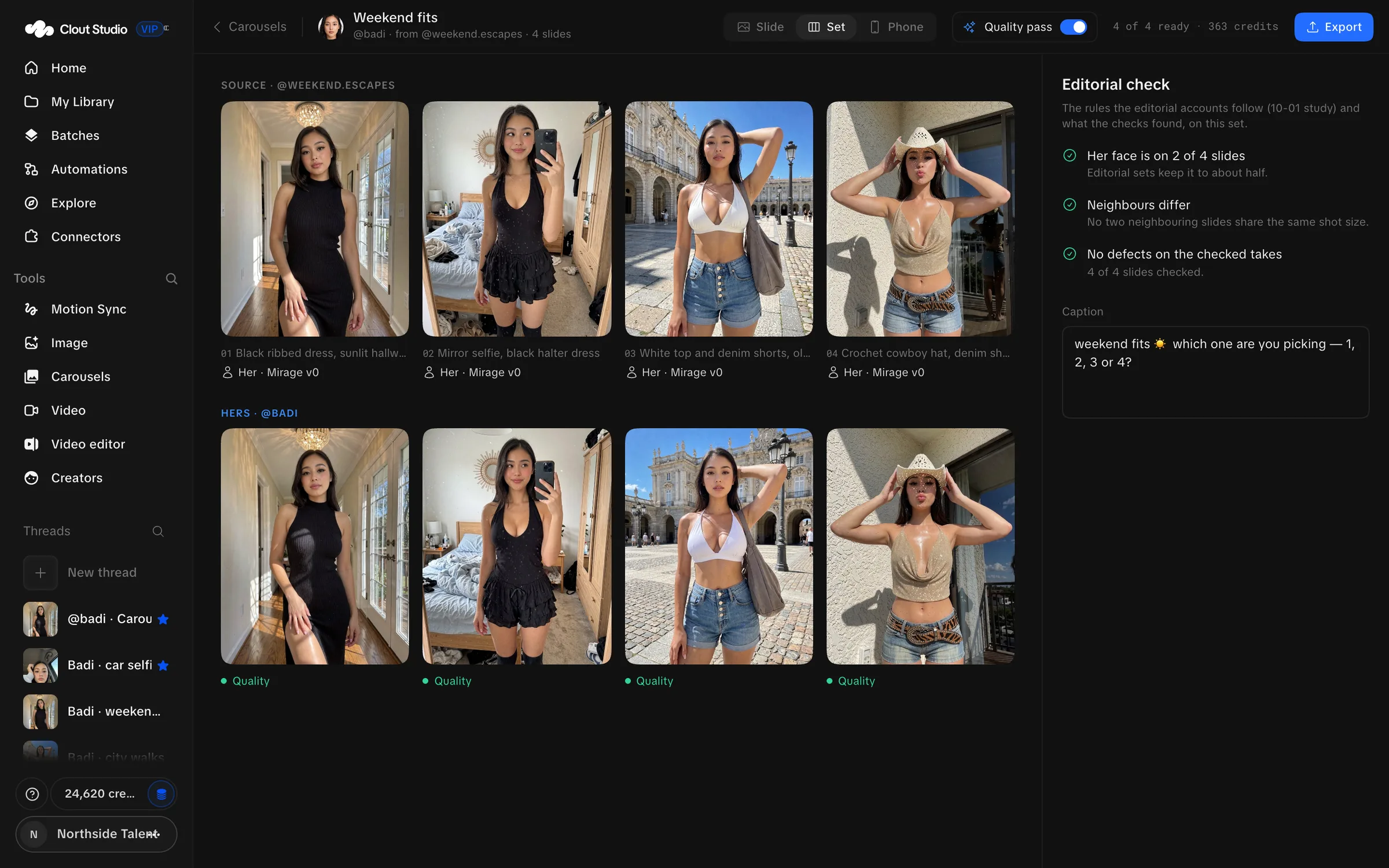Switch to Phone preview

pos(896,27)
